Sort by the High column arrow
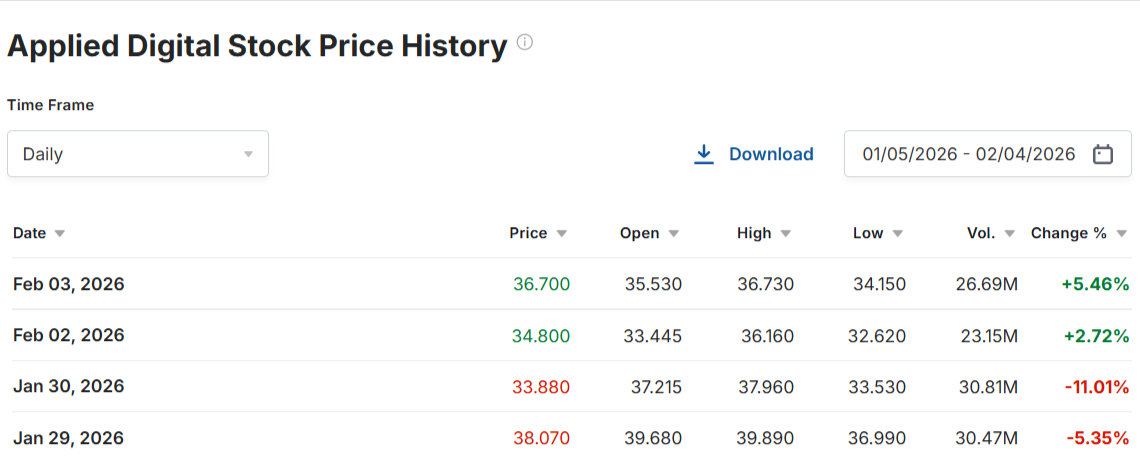The height and width of the screenshot is (461, 1140). 785,233
